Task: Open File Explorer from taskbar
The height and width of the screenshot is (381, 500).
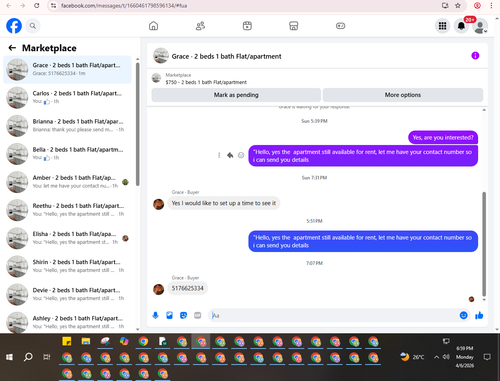Action: click(x=86, y=341)
